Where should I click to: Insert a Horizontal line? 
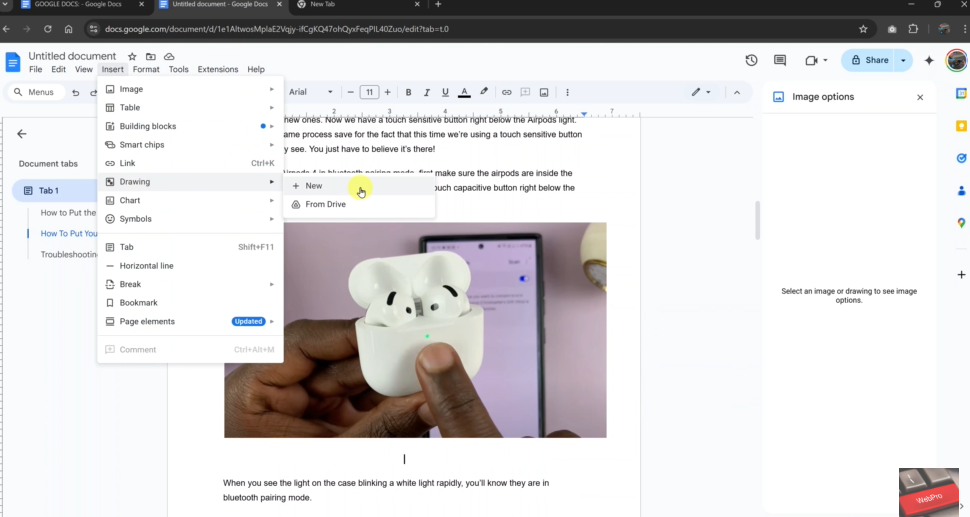pos(191,266)
